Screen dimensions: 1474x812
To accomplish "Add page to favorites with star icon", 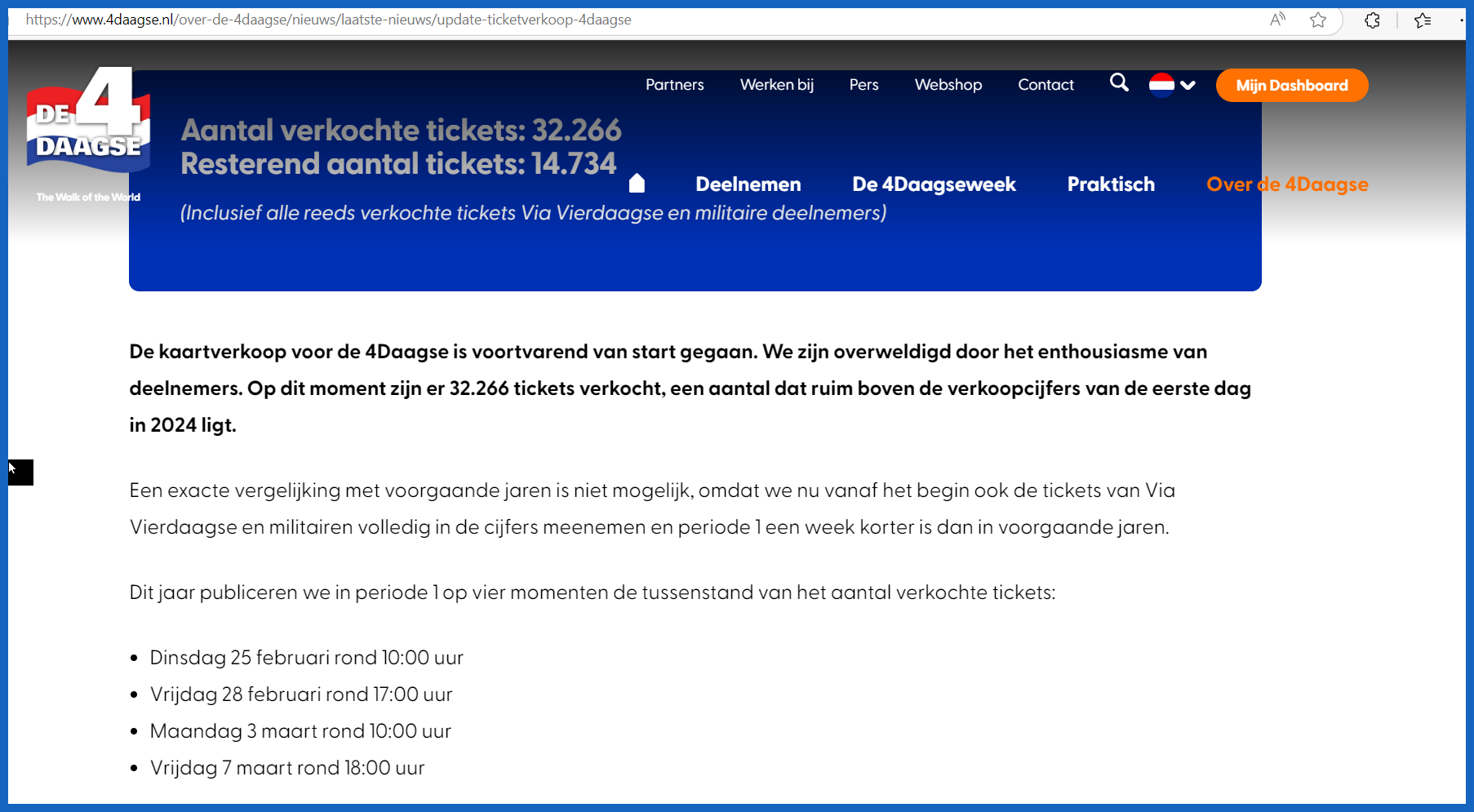I will coord(1318,20).
